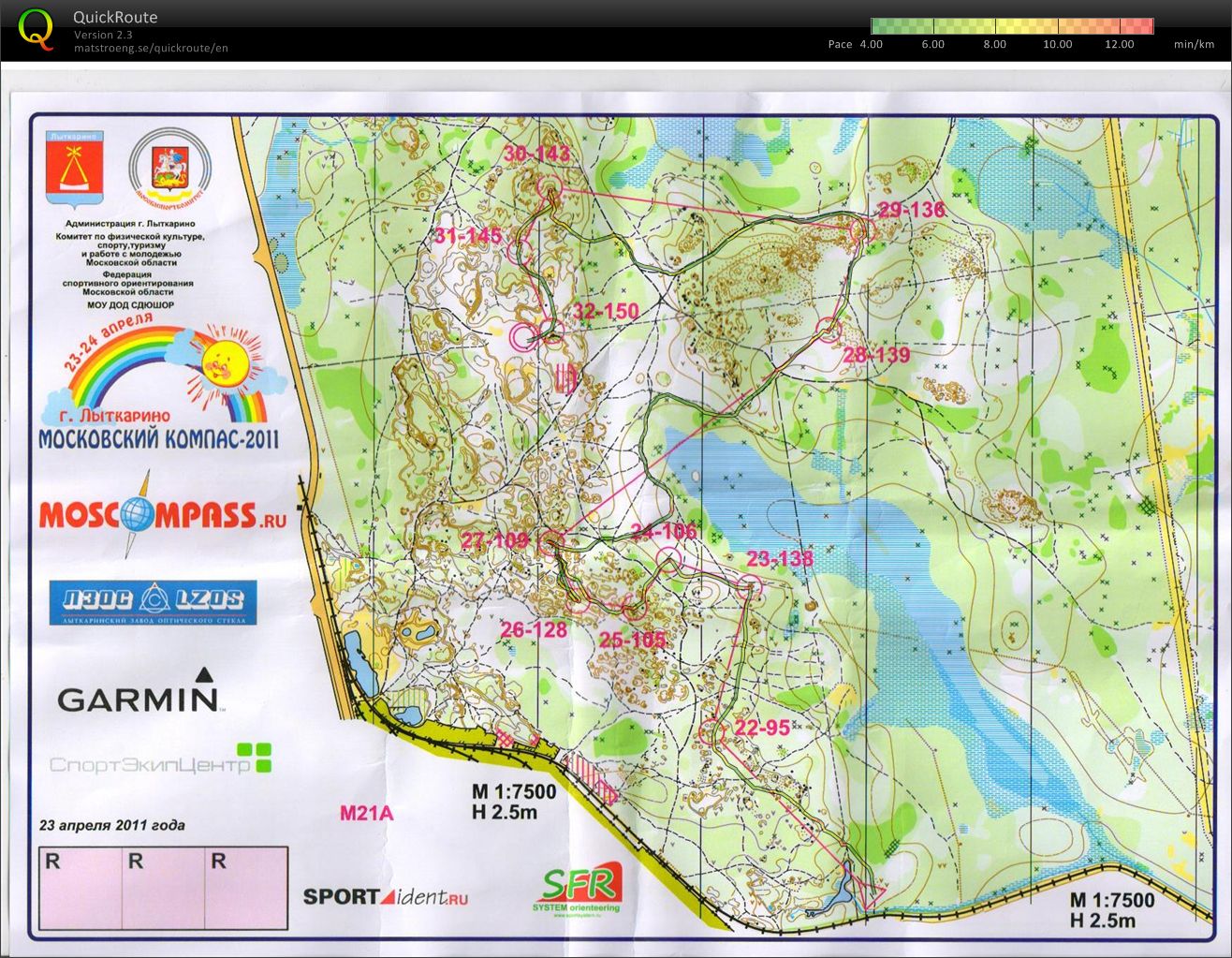
Task: Click control label 28-139 on map
Action: pos(876,355)
